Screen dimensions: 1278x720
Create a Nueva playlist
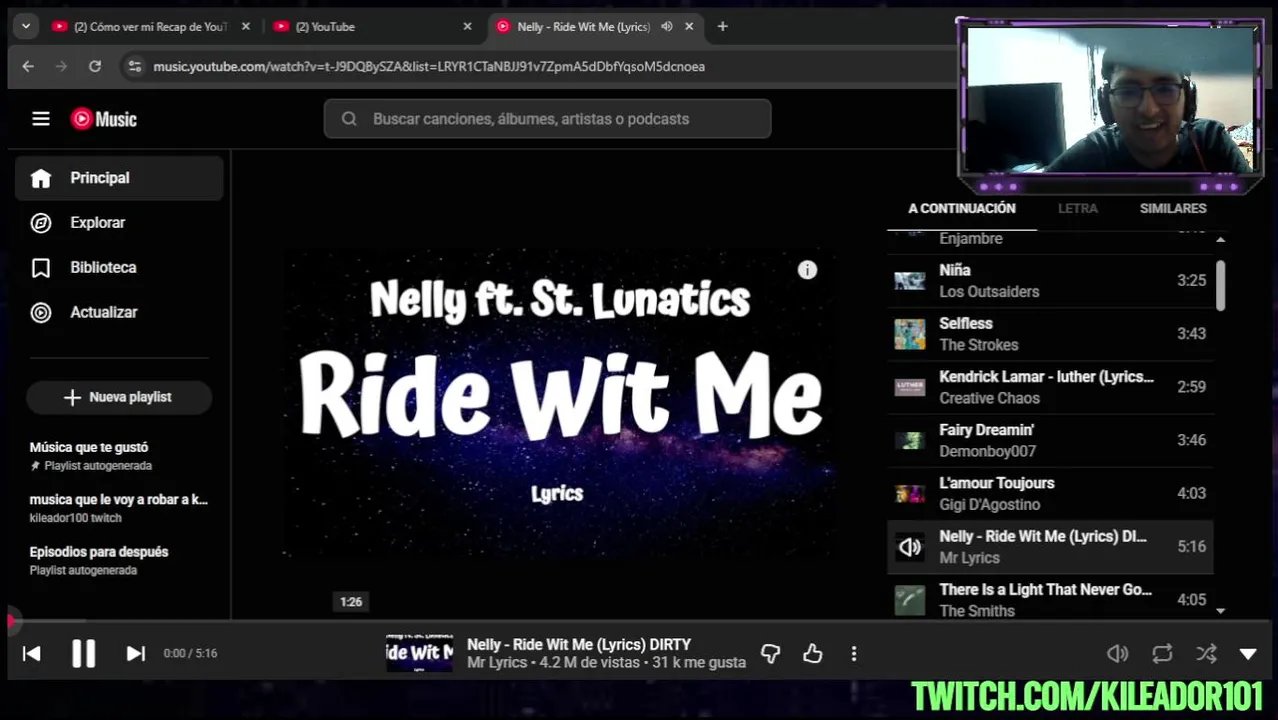coord(119,397)
